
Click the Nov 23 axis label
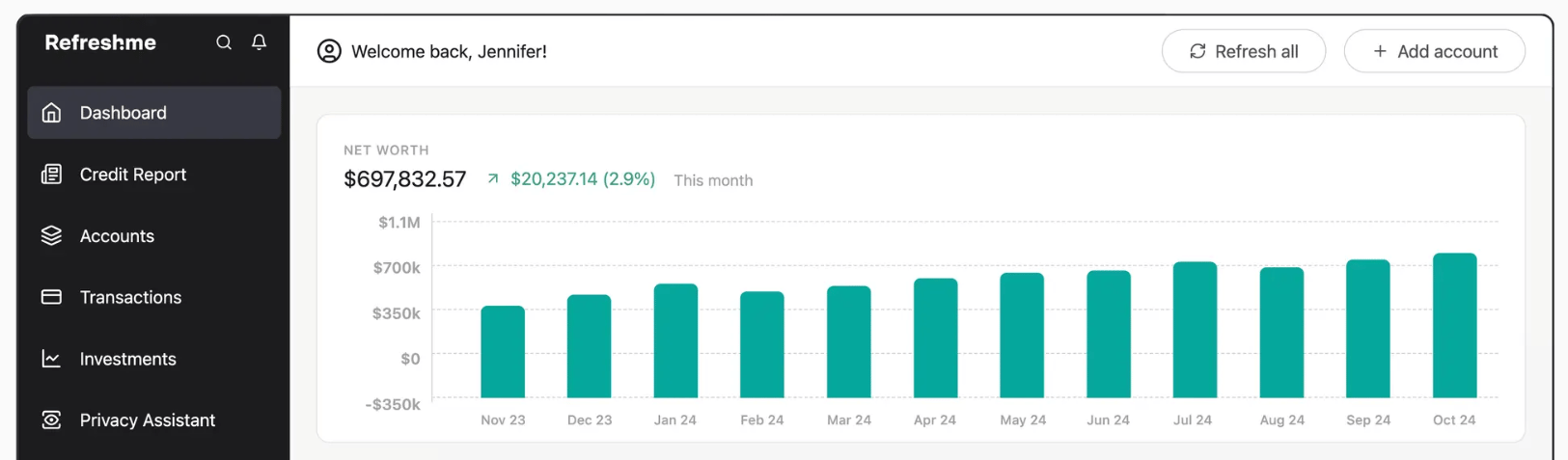coord(503,420)
